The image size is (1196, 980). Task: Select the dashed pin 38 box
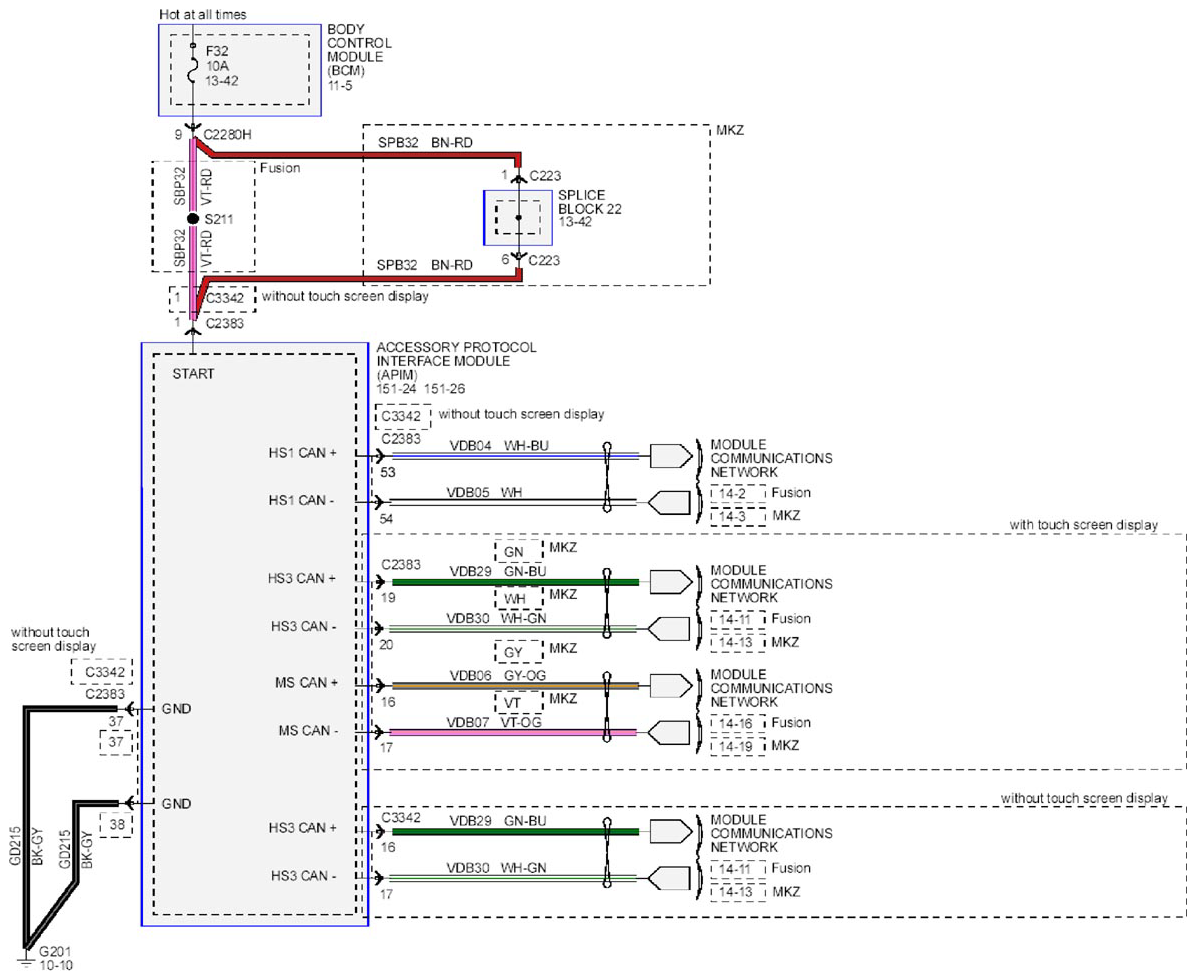(117, 824)
